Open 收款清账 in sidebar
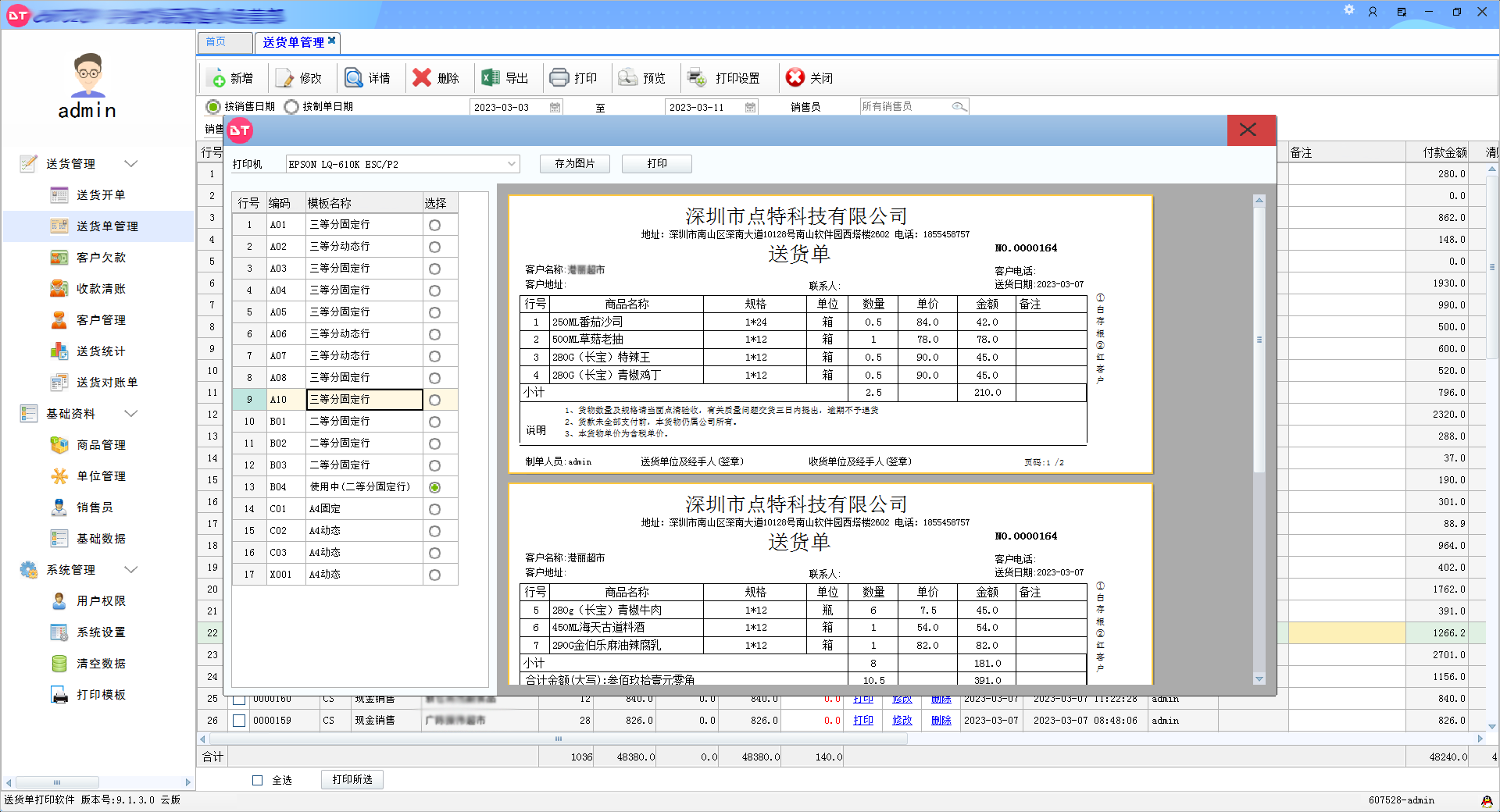The height and width of the screenshot is (812, 1500). 101,289
